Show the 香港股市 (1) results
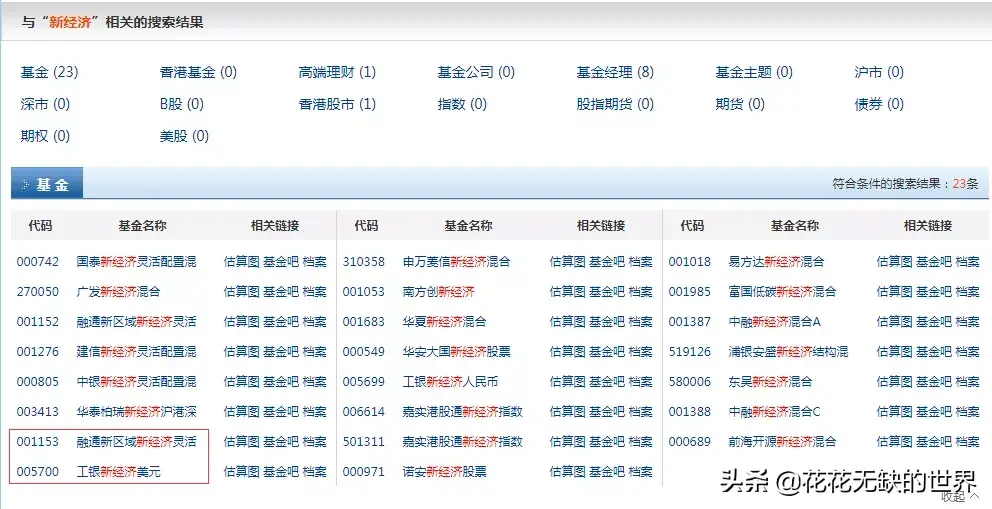Image resolution: width=992 pixels, height=509 pixels. tap(337, 104)
